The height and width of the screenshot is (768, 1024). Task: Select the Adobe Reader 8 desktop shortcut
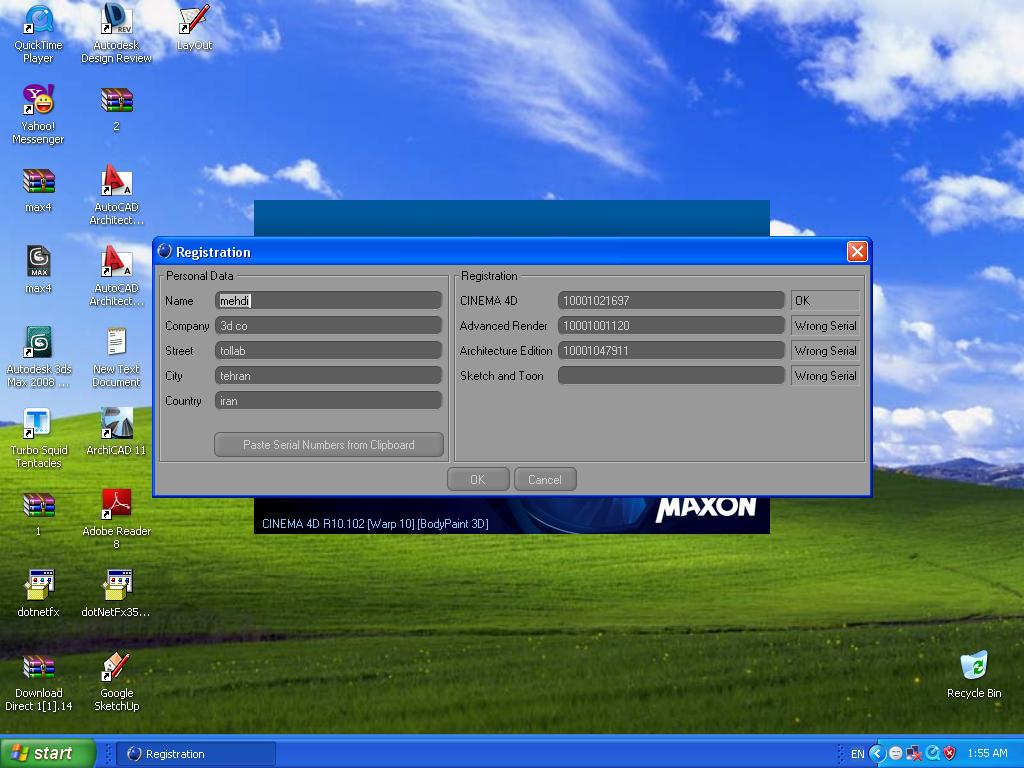[x=116, y=519]
